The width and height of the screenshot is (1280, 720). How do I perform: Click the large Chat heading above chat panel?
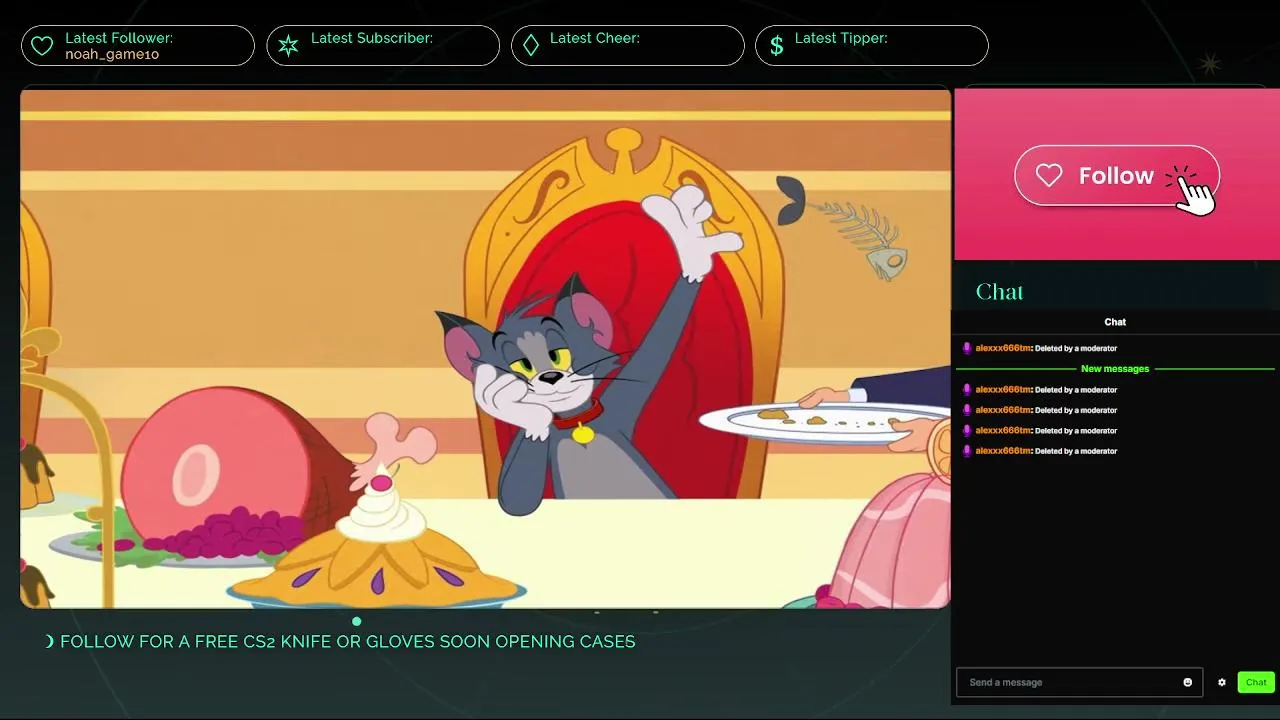(999, 292)
